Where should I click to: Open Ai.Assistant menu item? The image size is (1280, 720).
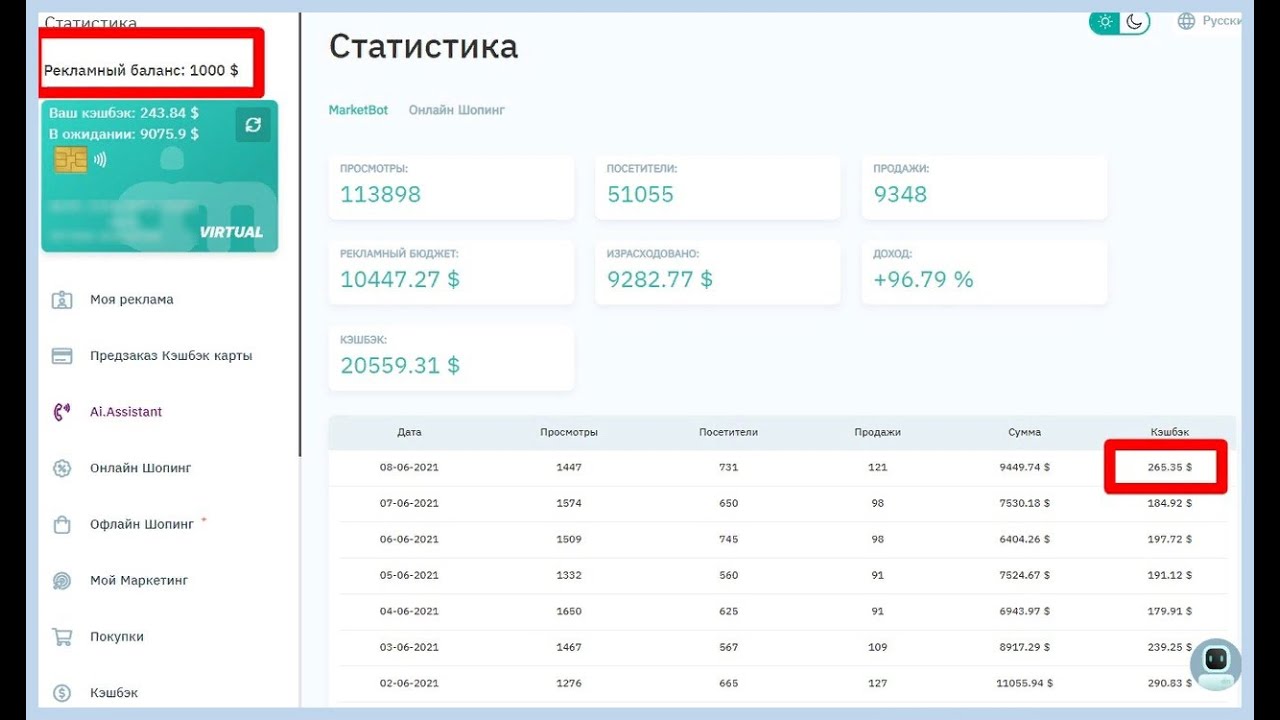pos(126,412)
